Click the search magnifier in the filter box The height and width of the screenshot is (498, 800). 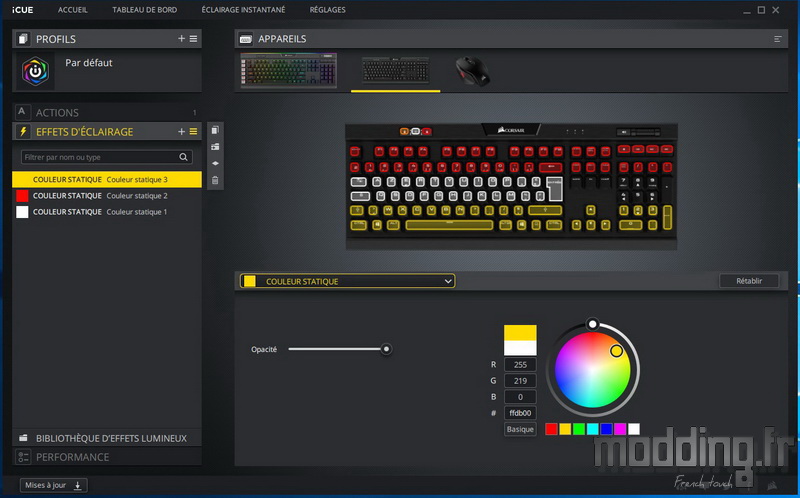click(x=183, y=157)
